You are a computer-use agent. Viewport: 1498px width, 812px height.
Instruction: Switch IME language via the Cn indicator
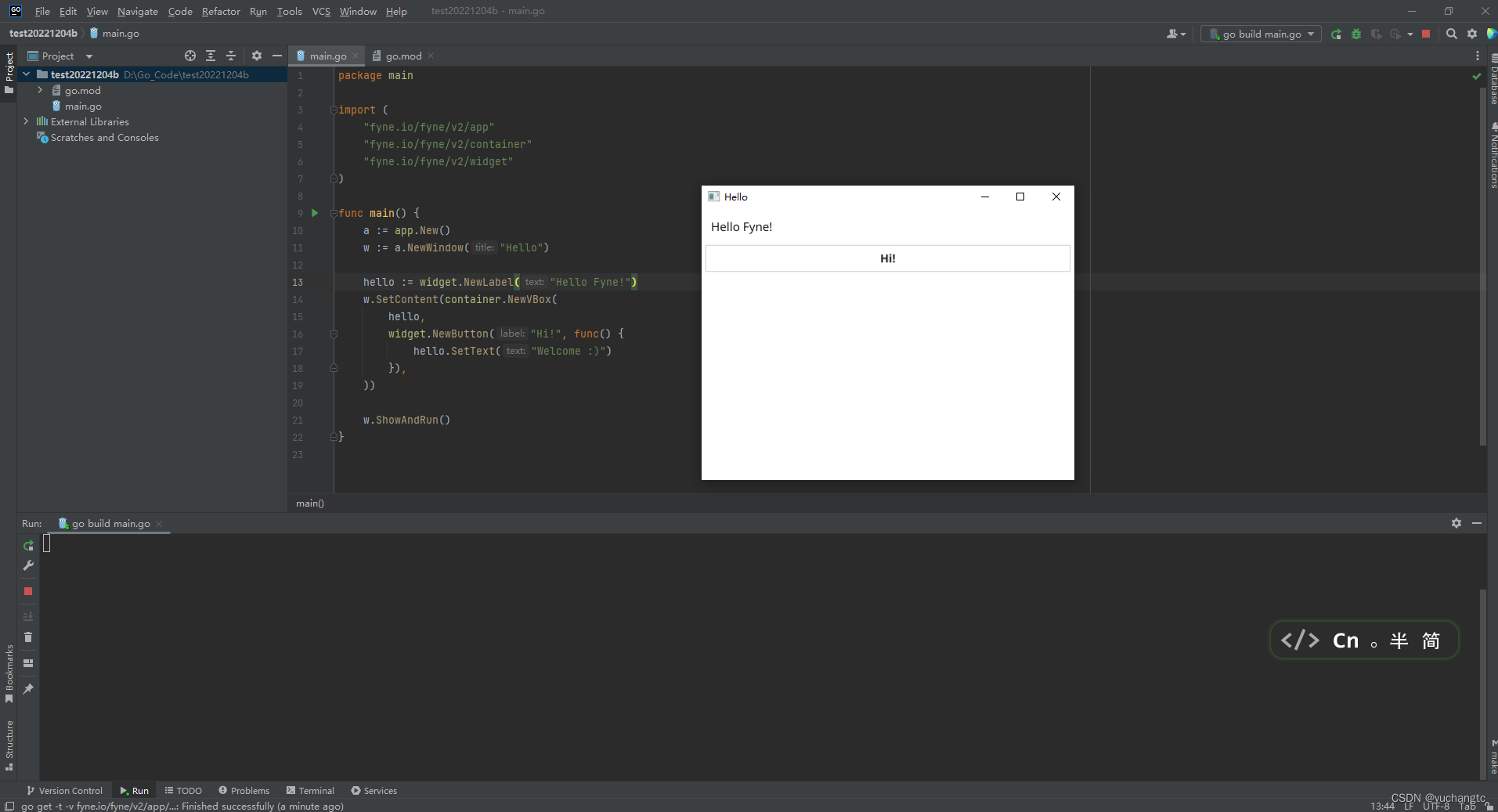click(x=1346, y=640)
